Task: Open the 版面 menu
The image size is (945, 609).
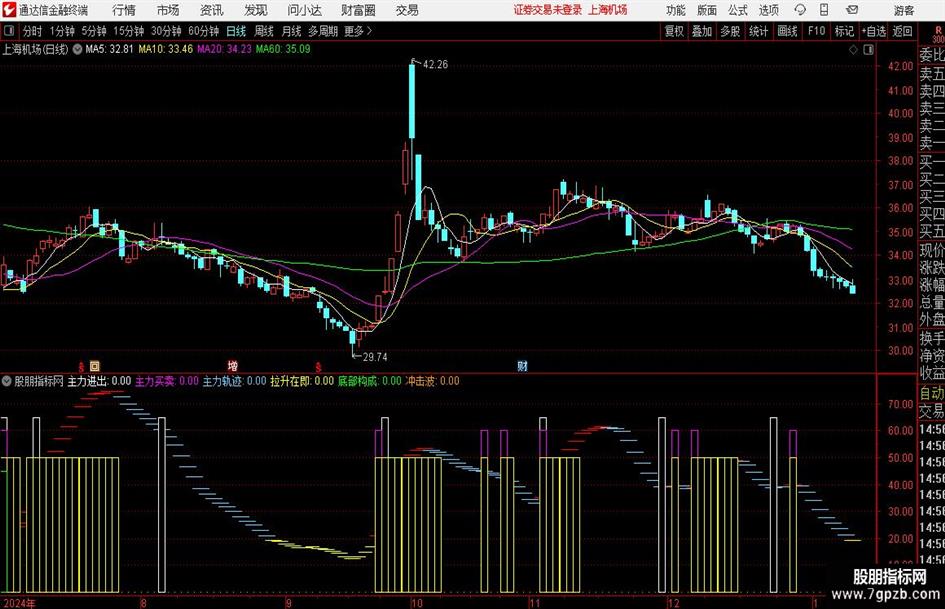Action: click(x=707, y=10)
